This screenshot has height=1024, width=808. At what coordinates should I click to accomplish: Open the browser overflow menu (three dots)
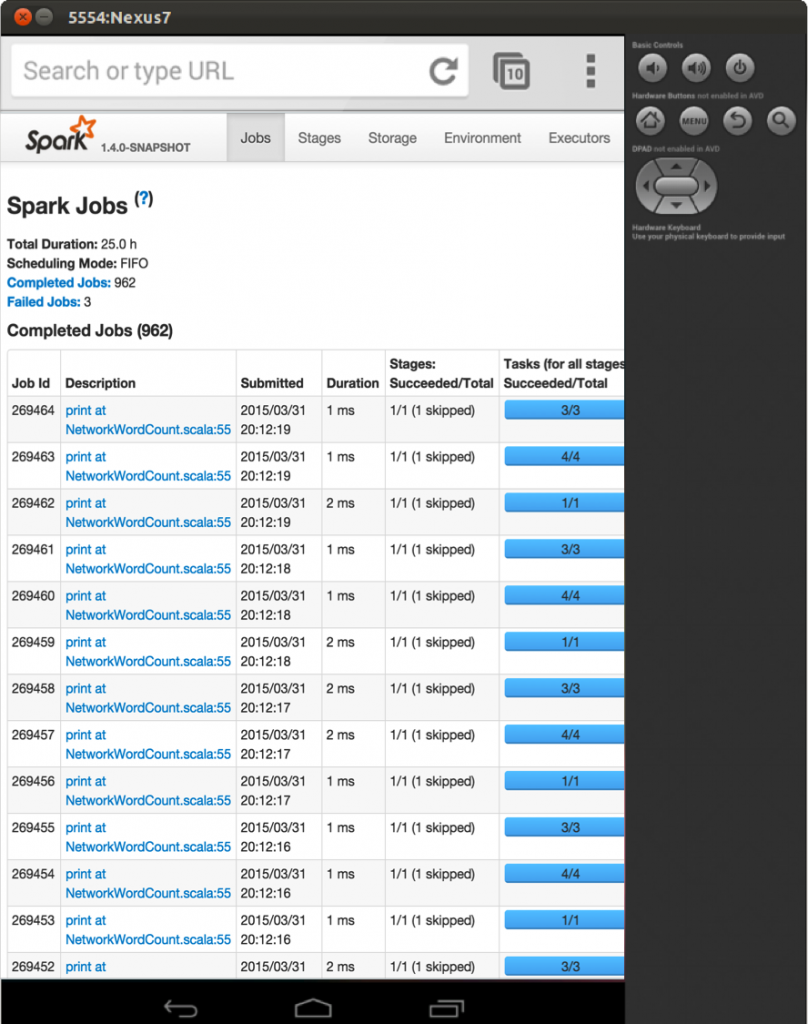pyautogui.click(x=590, y=71)
